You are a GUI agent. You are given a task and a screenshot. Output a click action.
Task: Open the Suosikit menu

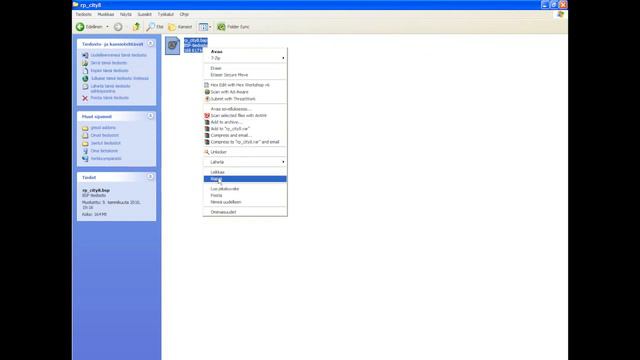(144, 14)
